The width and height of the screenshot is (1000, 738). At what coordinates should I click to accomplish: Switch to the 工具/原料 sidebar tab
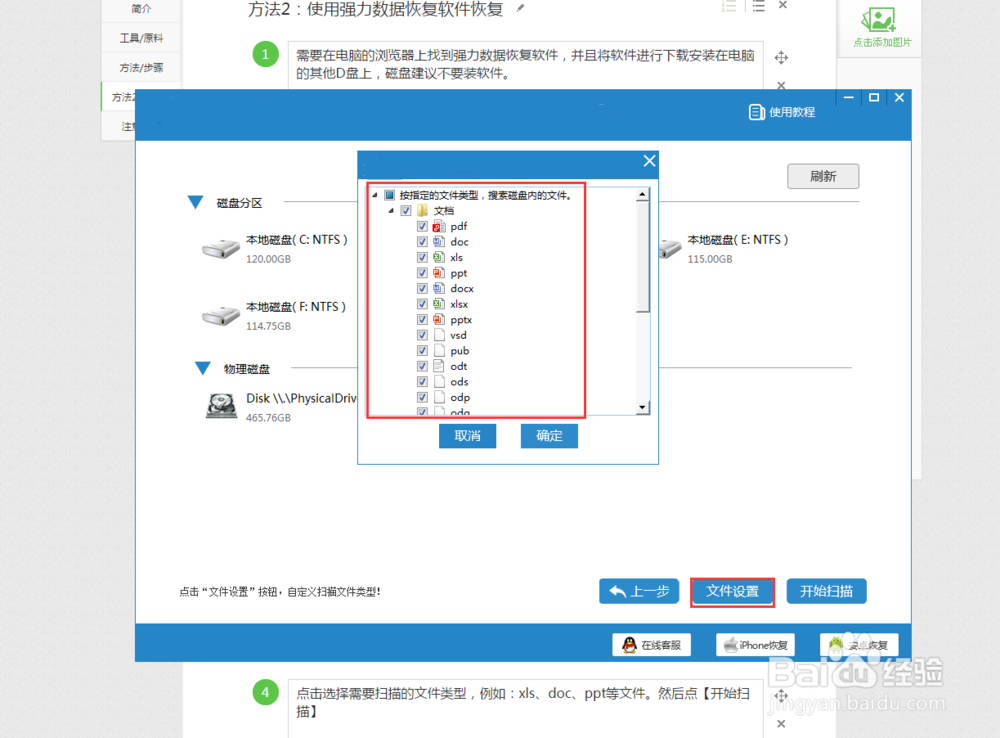click(141, 37)
